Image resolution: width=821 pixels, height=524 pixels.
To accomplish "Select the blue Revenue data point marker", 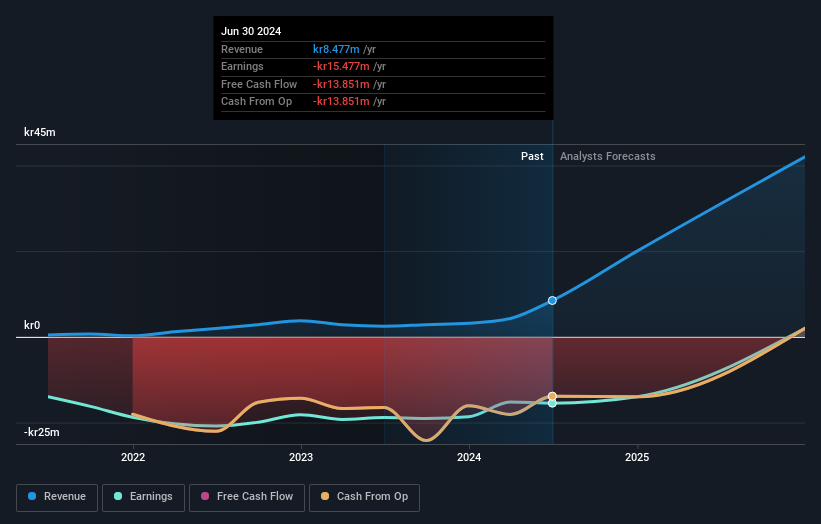I will coord(552,300).
